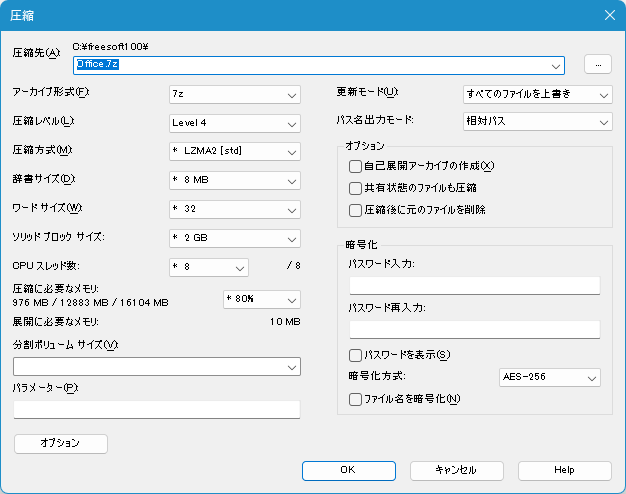The width and height of the screenshot is (626, 494).
Task: Enable ファイル名を暗号化 checkbox
Action: pyautogui.click(x=355, y=399)
